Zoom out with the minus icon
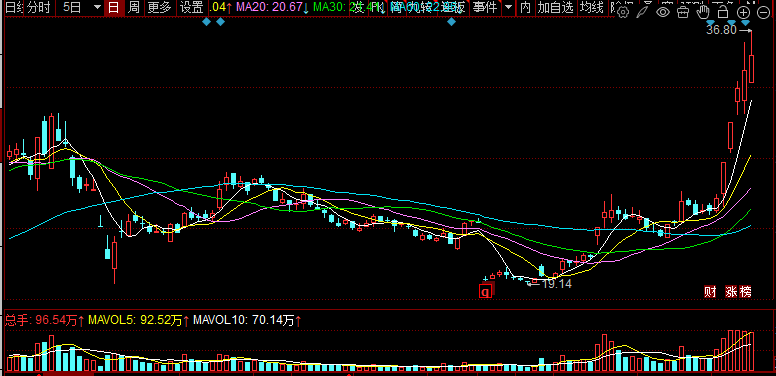776x376 pixels. (x=763, y=12)
